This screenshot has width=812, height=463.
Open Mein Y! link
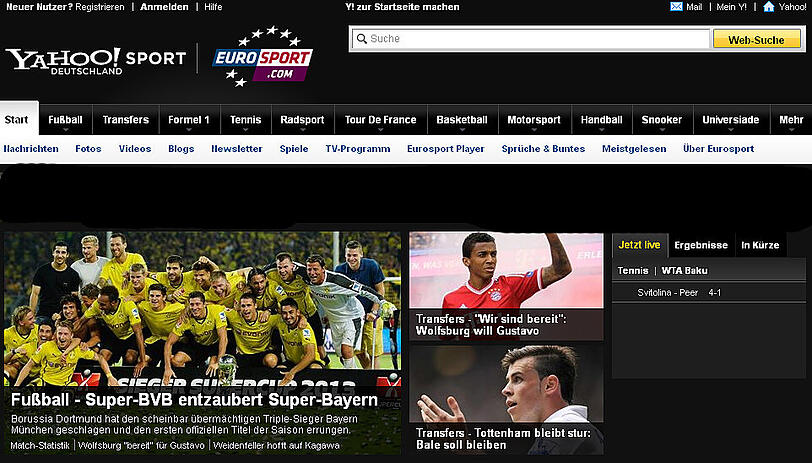tap(732, 7)
